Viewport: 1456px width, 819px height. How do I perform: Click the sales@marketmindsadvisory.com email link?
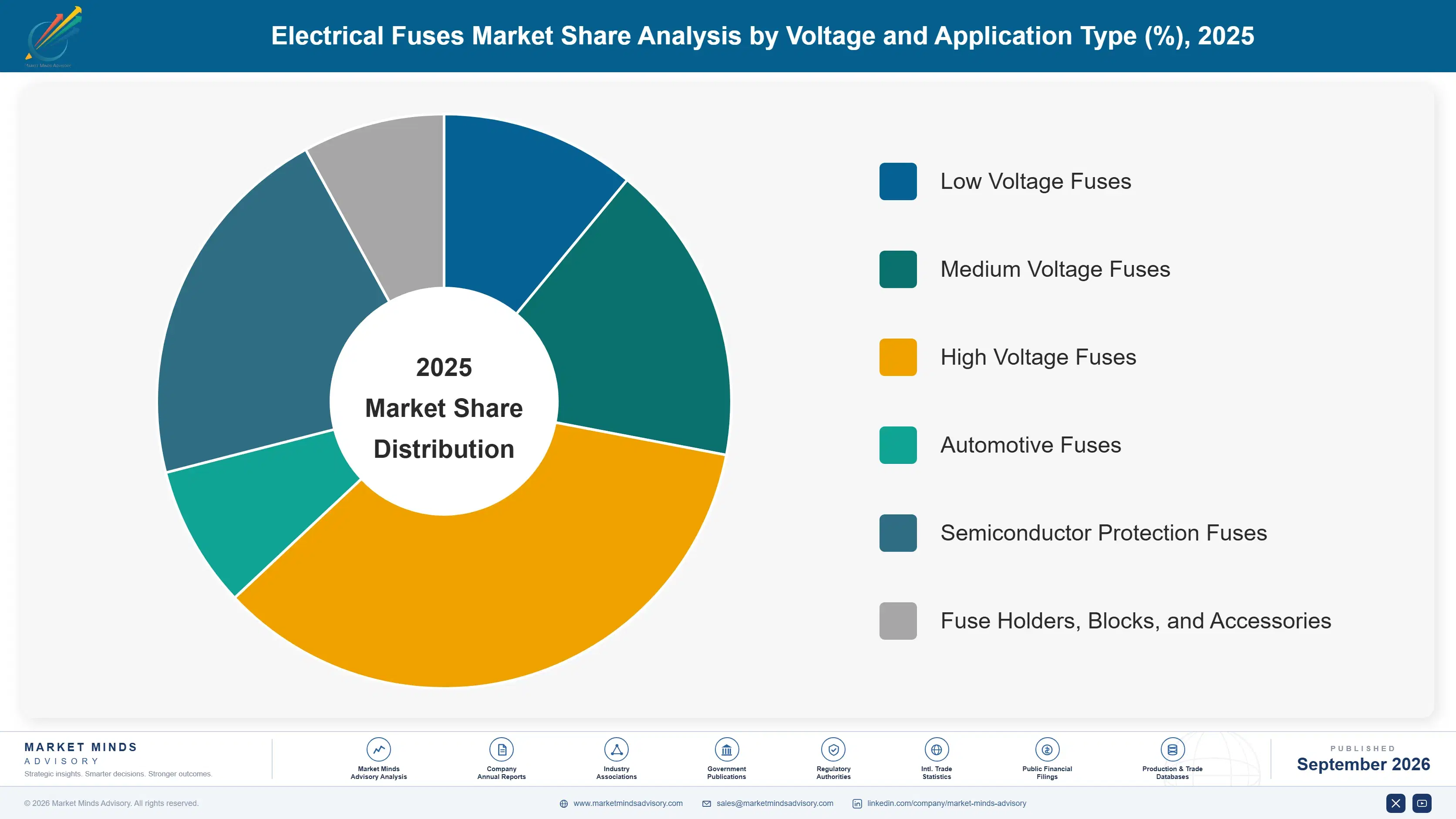click(775, 803)
